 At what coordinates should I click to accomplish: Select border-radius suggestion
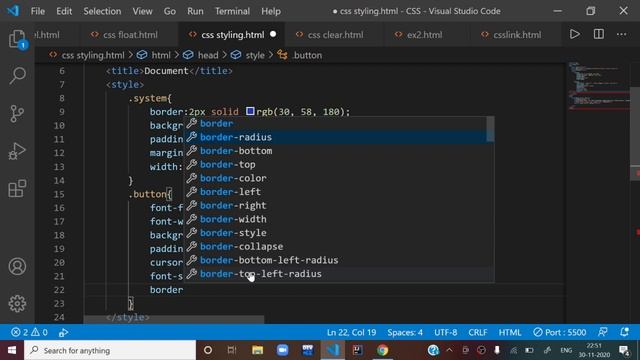click(x=335, y=137)
